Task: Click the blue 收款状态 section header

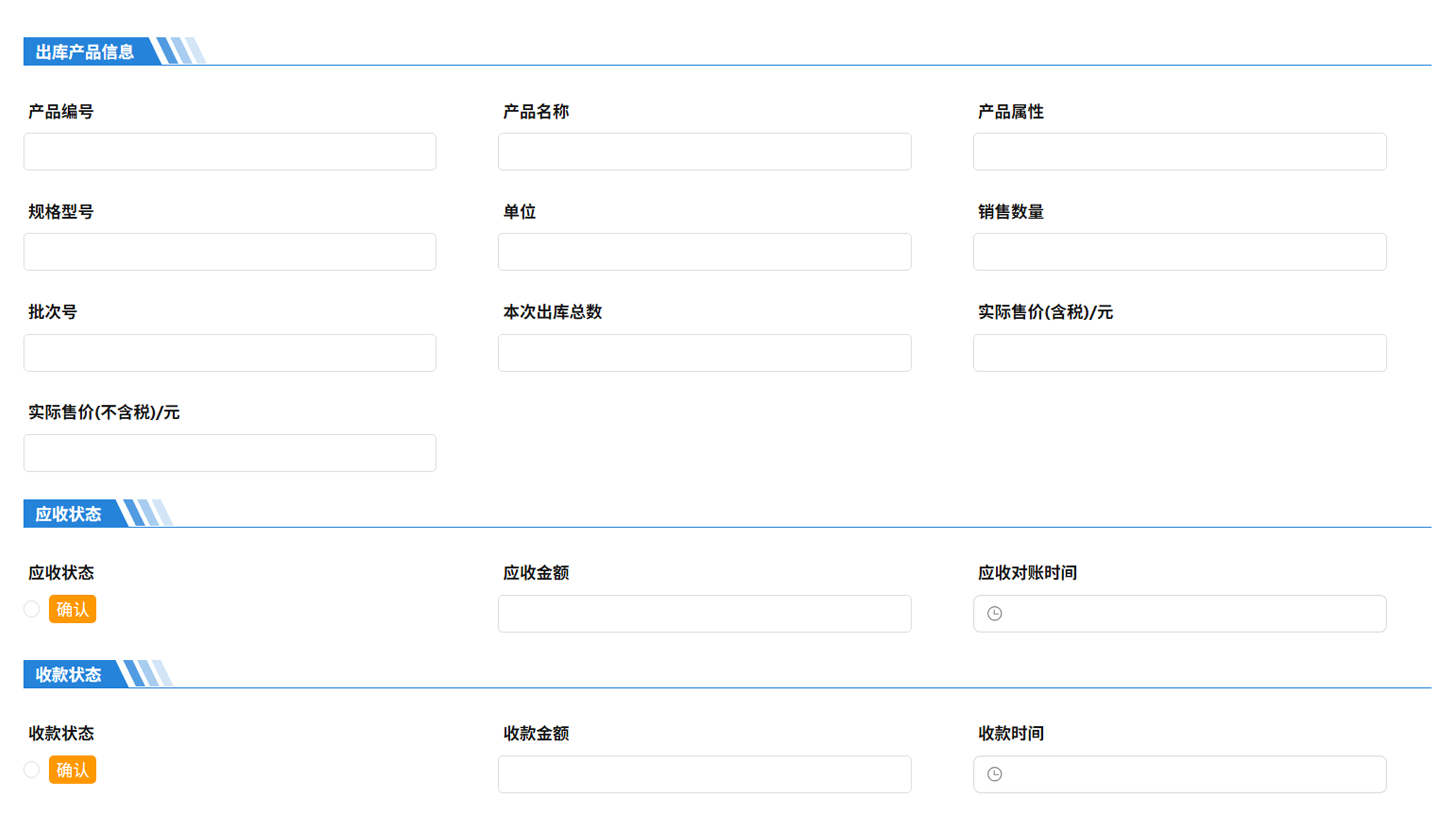Action: (68, 674)
